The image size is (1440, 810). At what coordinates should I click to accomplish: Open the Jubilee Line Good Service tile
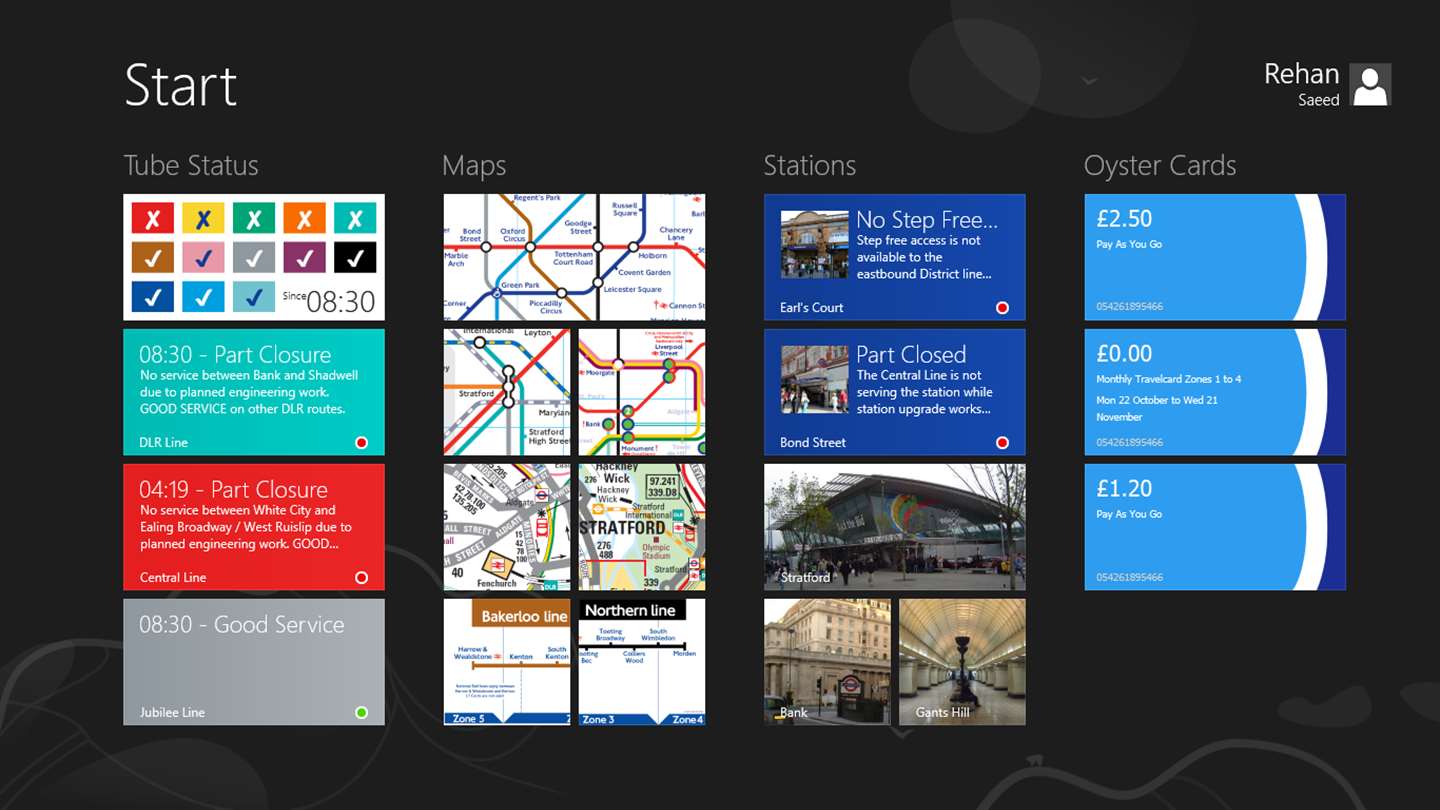tap(254, 662)
